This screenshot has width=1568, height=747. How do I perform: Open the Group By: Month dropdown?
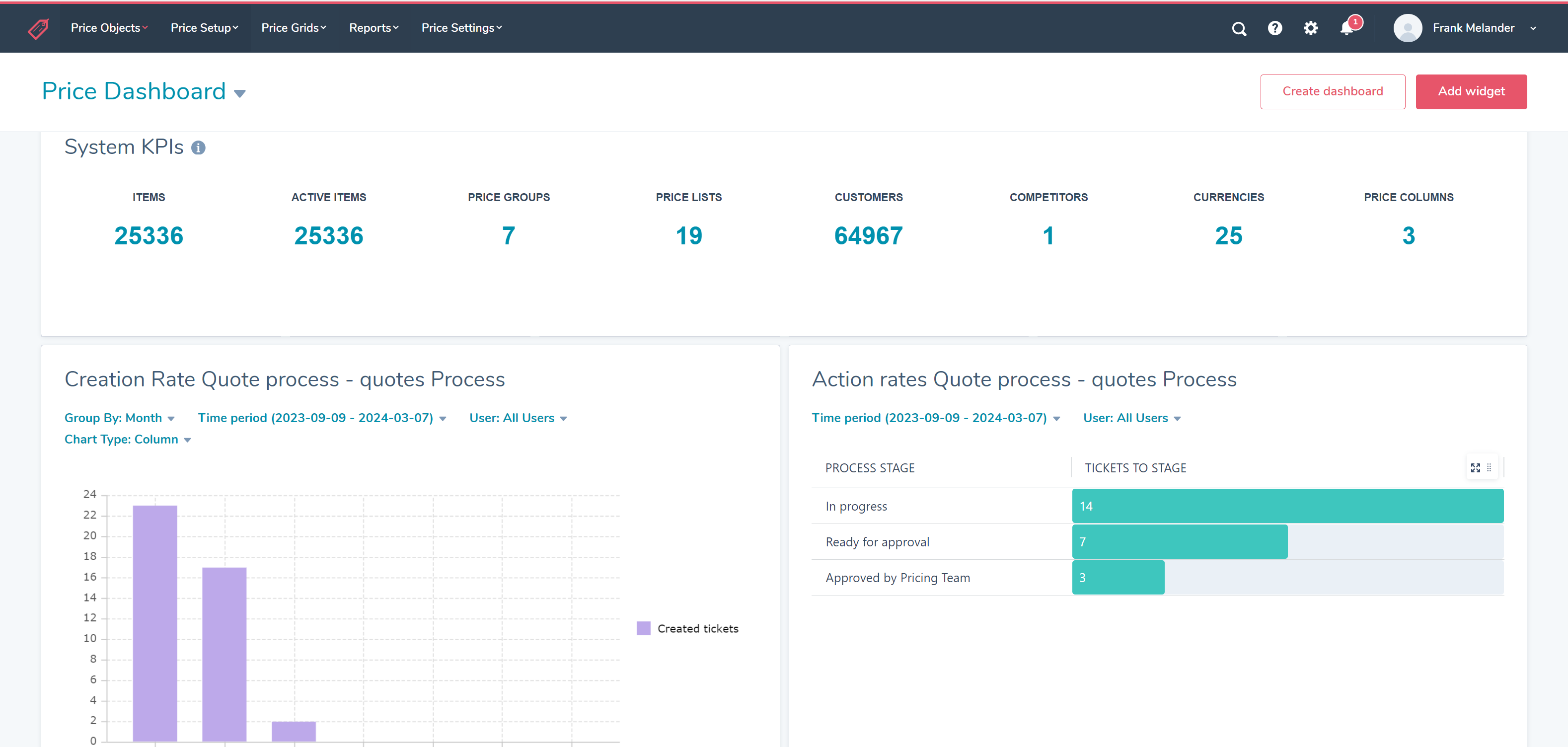[119, 418]
